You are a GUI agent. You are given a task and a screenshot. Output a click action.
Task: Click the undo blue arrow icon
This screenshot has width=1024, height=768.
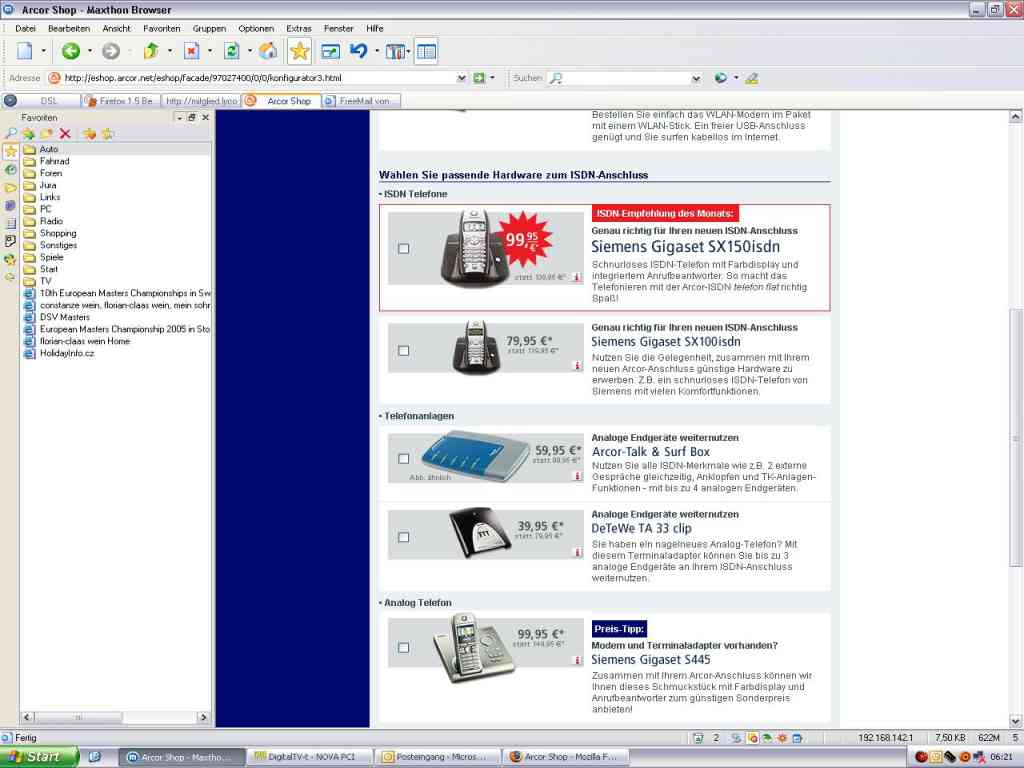359,51
